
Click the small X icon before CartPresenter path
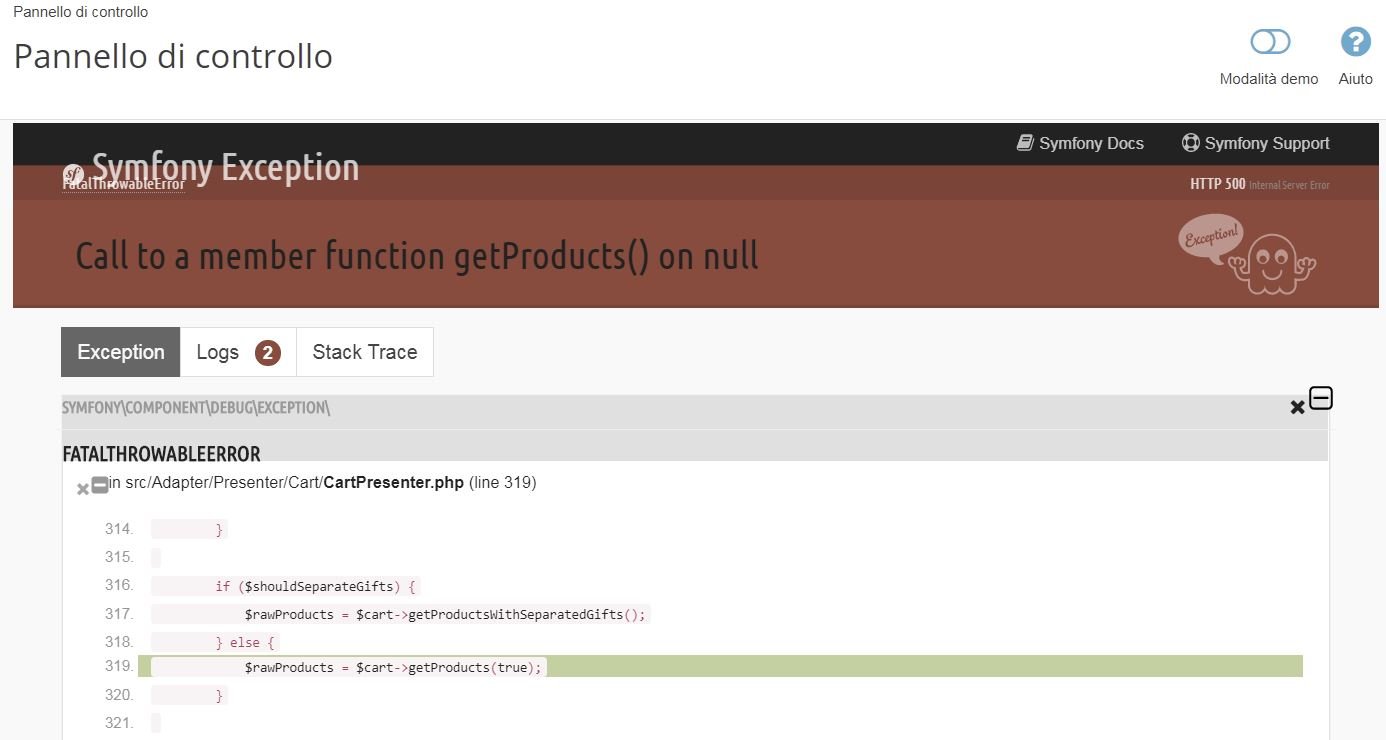[x=83, y=489]
